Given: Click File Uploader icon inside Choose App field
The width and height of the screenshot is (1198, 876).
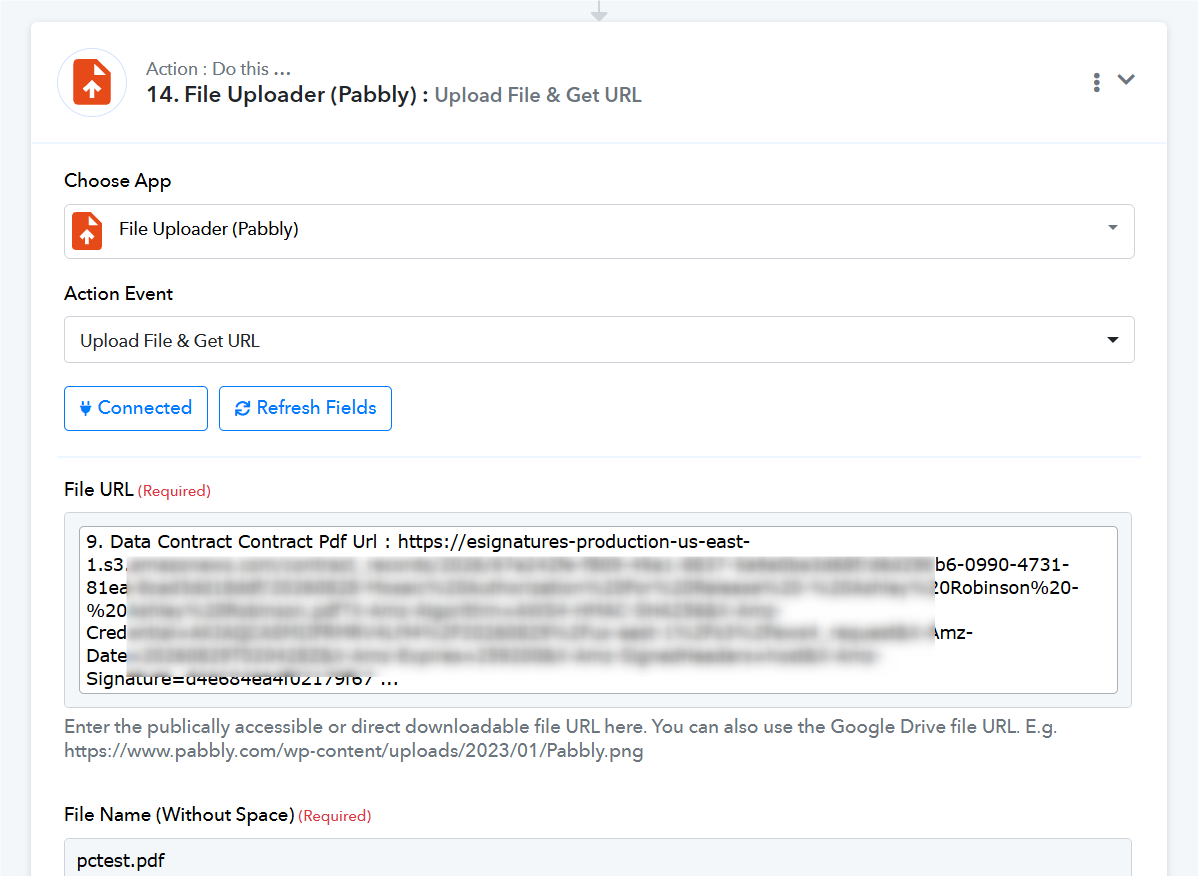Looking at the screenshot, I should pyautogui.click(x=87, y=231).
